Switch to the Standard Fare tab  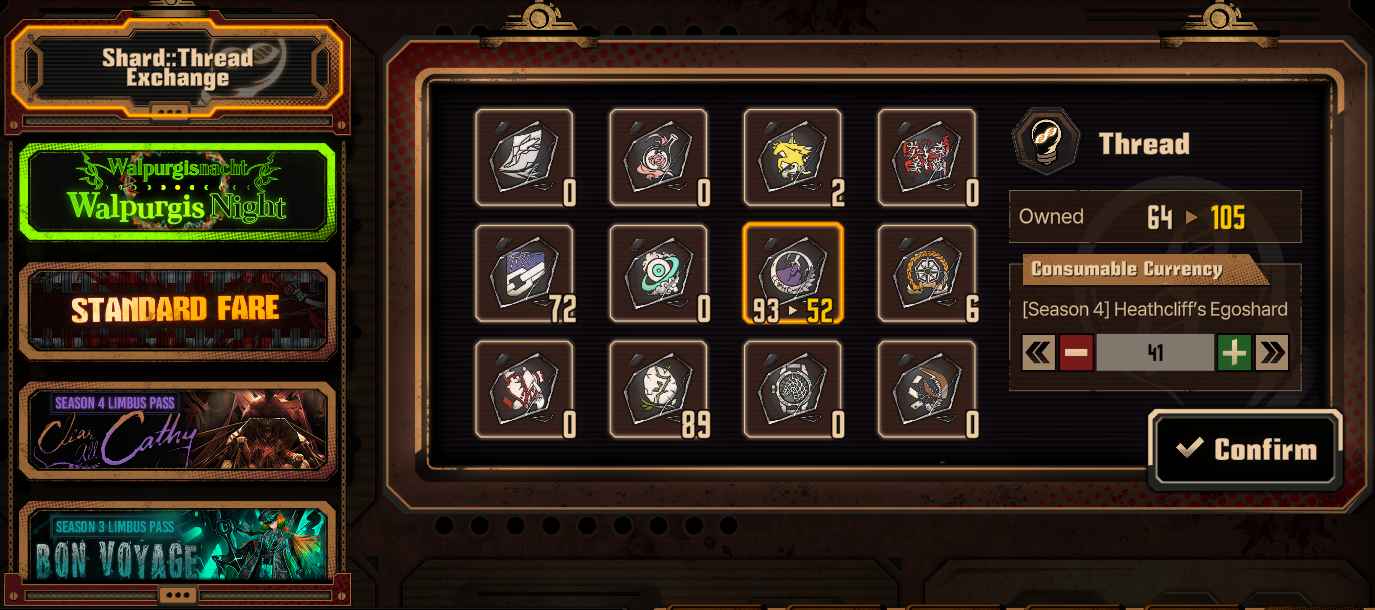pyautogui.click(x=177, y=310)
